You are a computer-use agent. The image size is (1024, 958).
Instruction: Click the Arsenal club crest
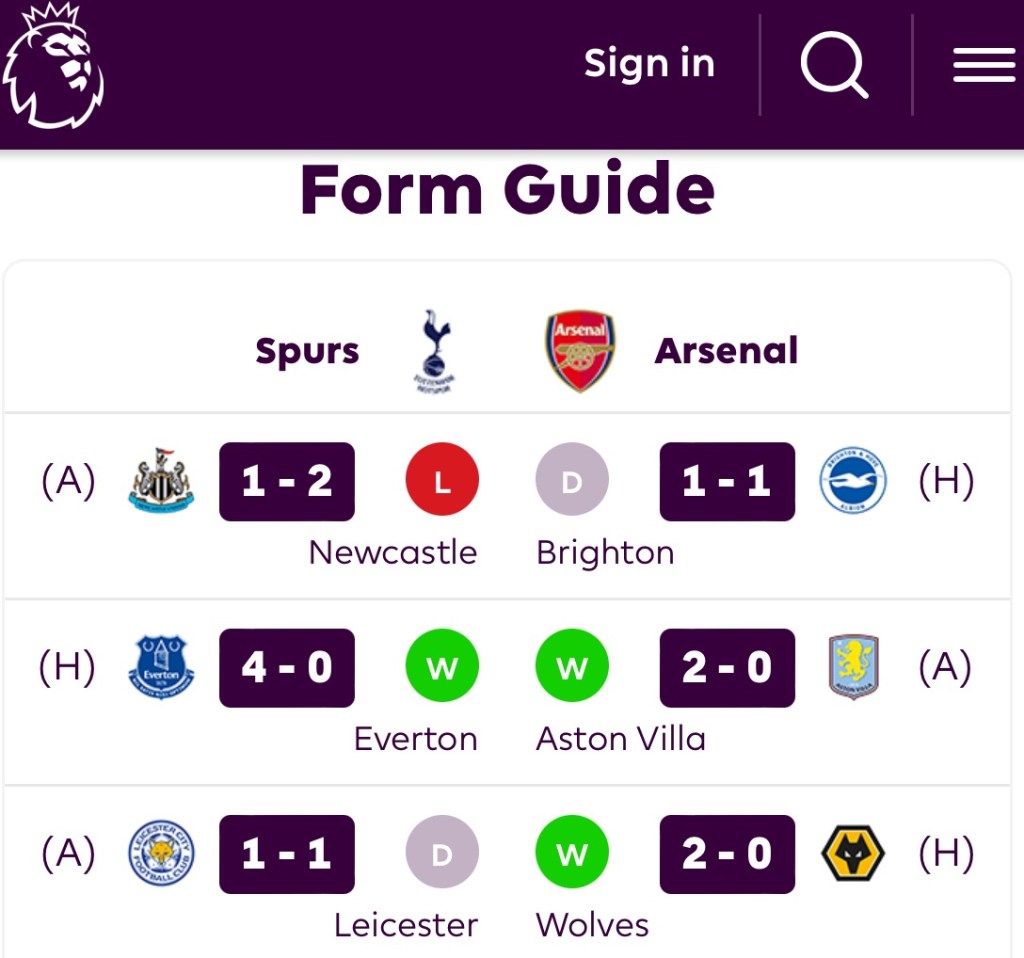coord(580,350)
